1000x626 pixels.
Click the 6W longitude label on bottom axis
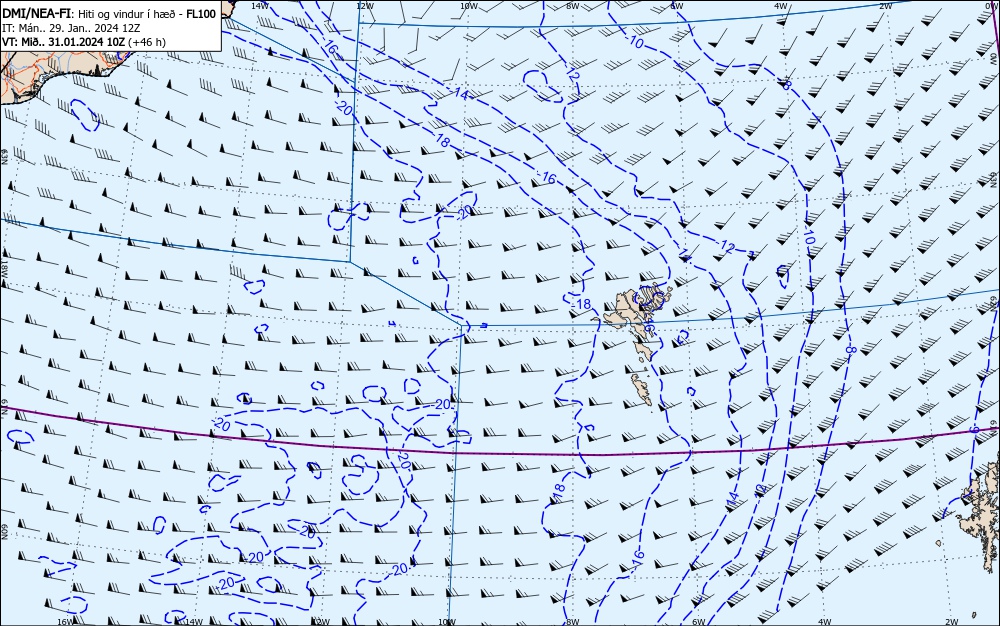click(x=698, y=622)
